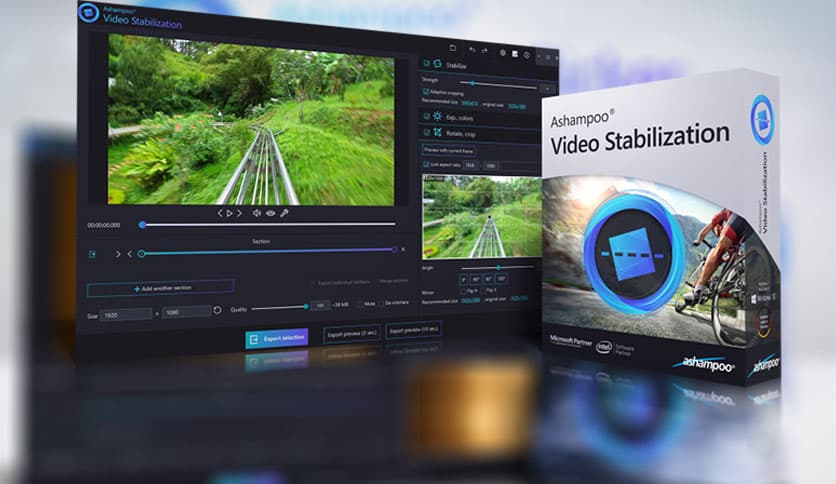Viewport: 836px width, 484px height.
Task: Click the sun icon for Exp., colors
Action: pyautogui.click(x=437, y=116)
